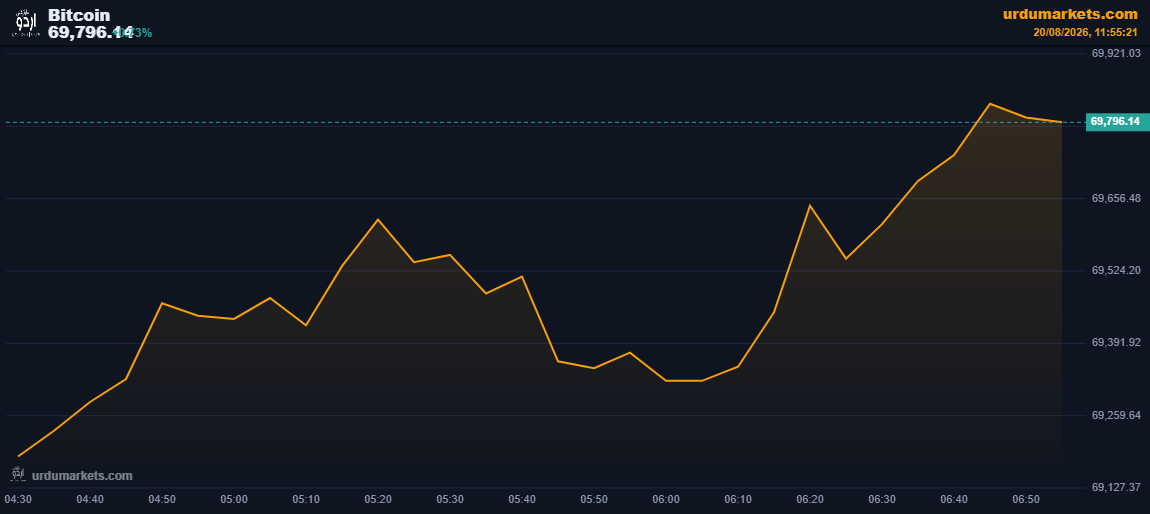Open the orange urdumarkets.com link at top
Image resolution: width=1150 pixels, height=514 pixels.
1070,14
